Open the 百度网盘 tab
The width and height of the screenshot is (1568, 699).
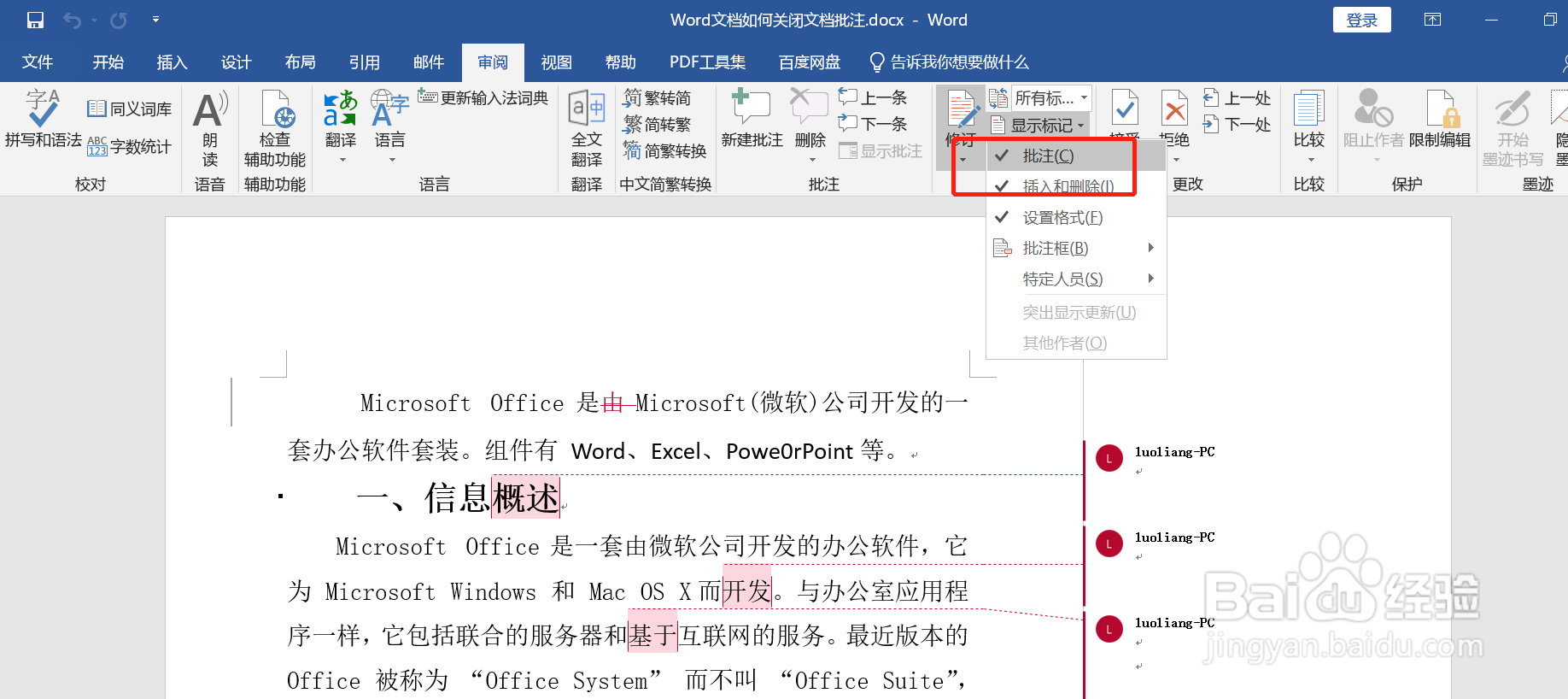coord(810,62)
